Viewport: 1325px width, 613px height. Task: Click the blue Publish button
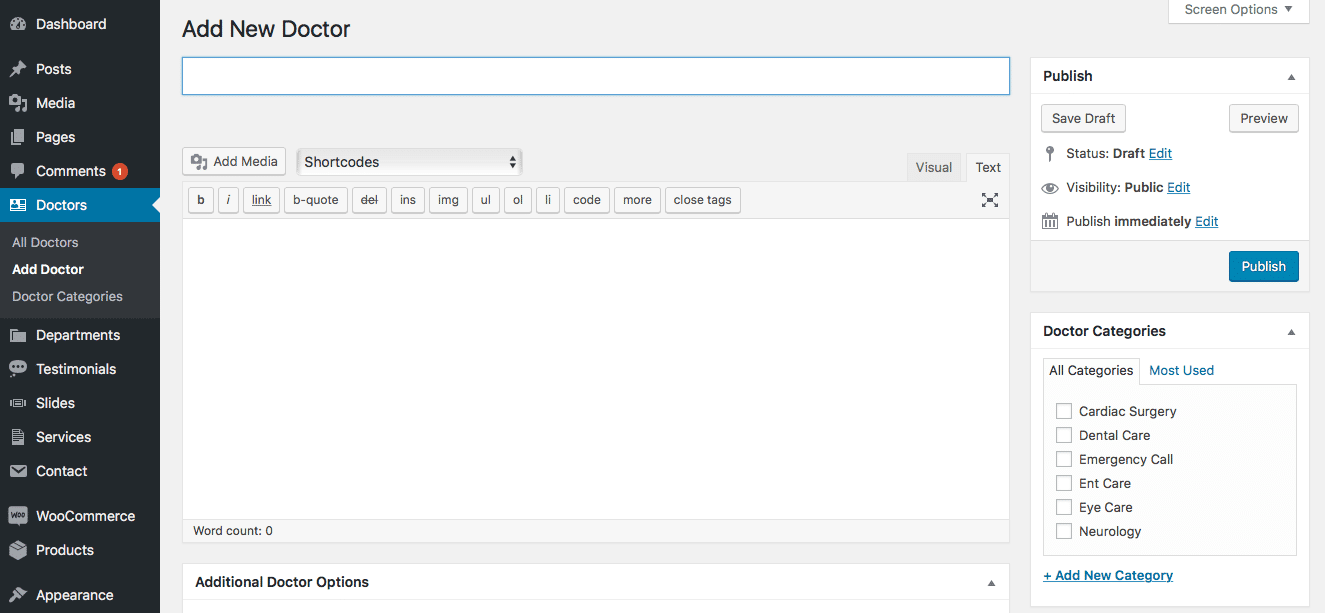tap(1264, 266)
